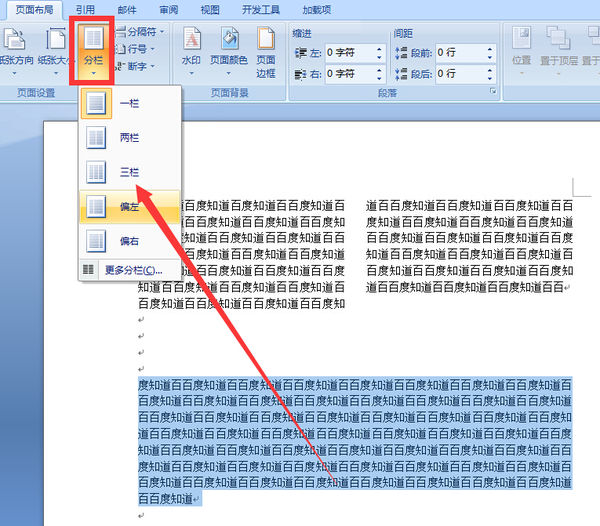The width and height of the screenshot is (600, 526).
Task: Click the 置于顶层 bring to front icon
Action: [556, 37]
